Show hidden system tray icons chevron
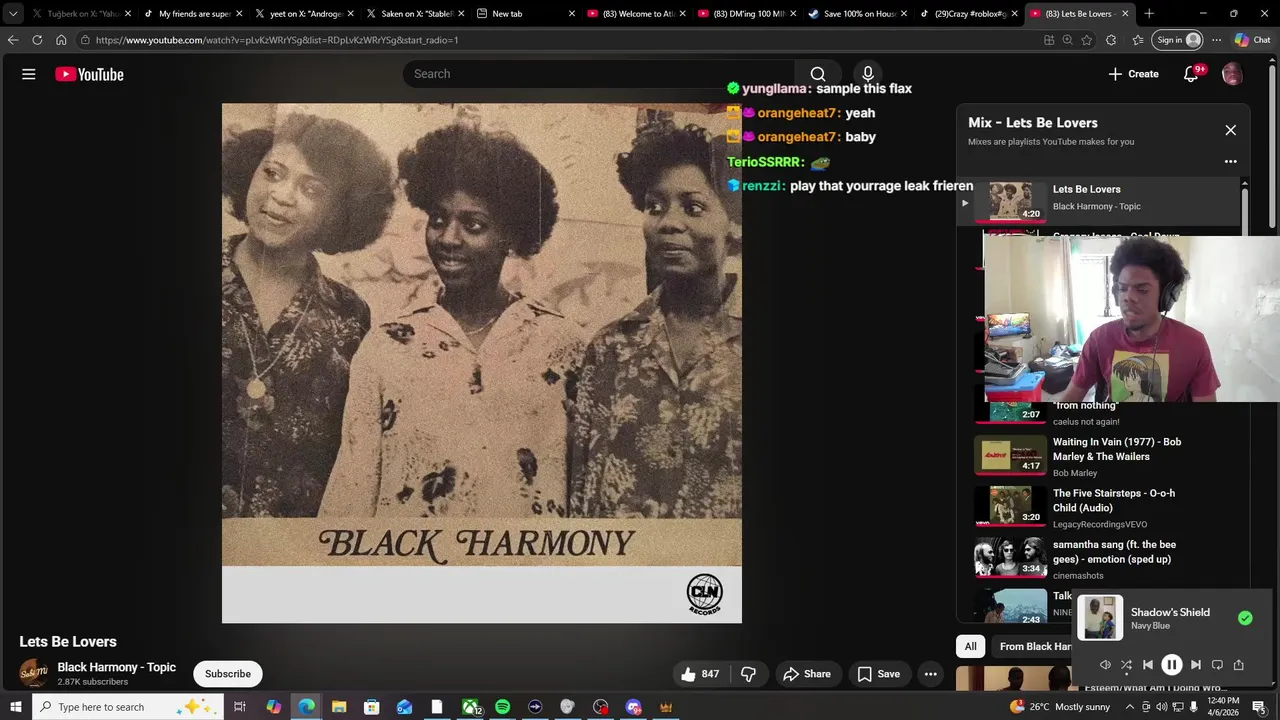This screenshot has height=720, width=1280. (1130, 707)
